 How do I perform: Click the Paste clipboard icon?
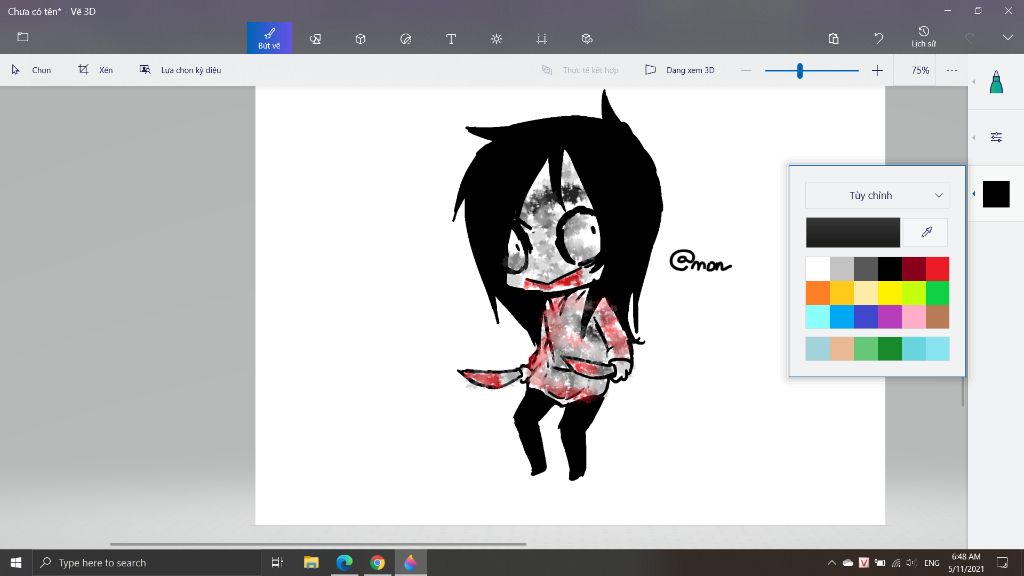coord(833,39)
